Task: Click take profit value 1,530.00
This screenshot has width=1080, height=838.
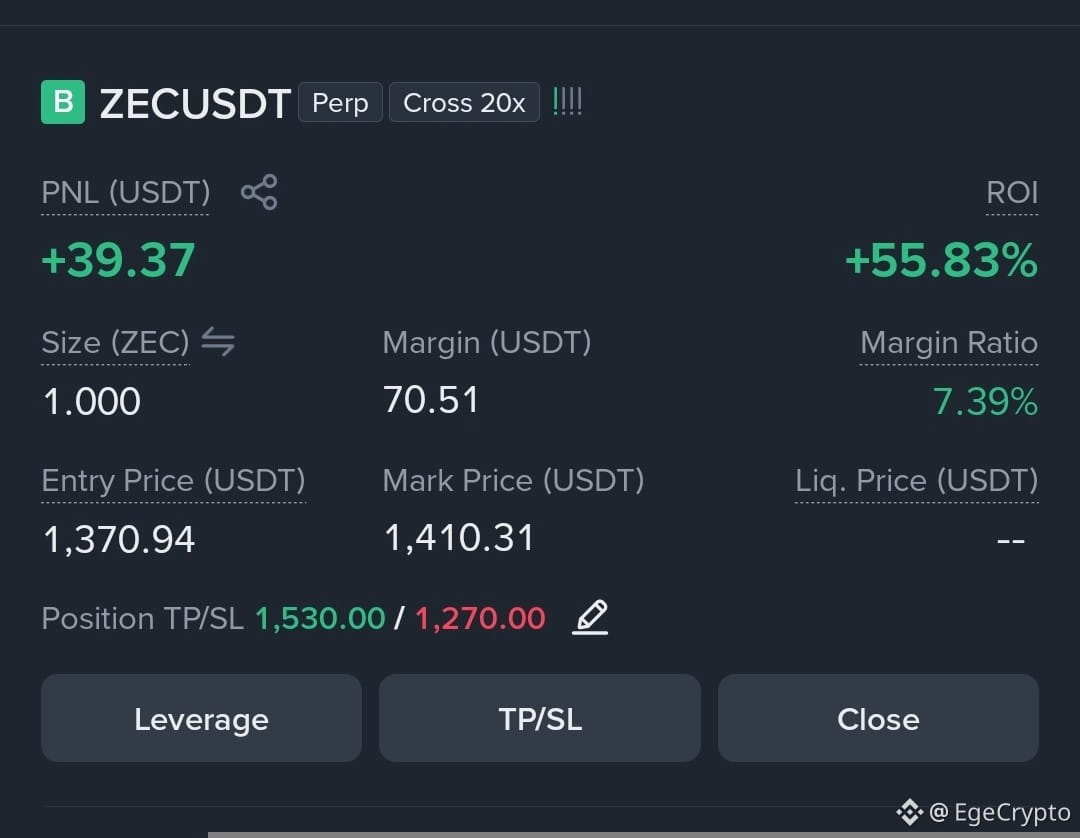Action: [320, 618]
